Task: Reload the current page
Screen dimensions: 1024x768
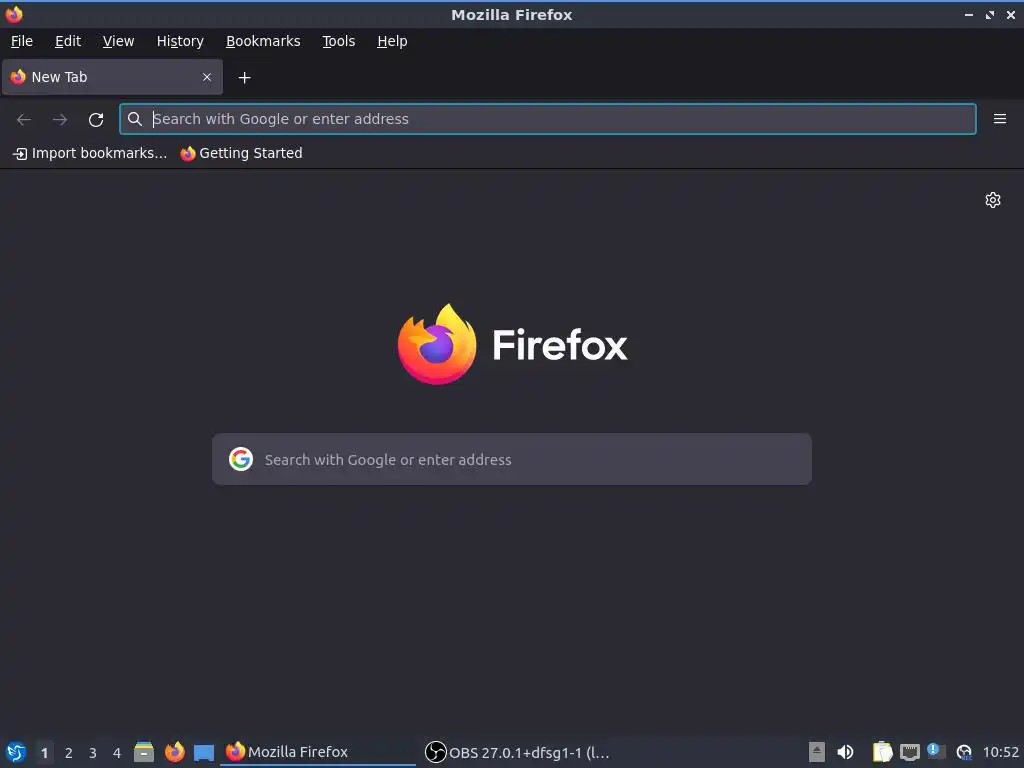Action: click(x=96, y=119)
